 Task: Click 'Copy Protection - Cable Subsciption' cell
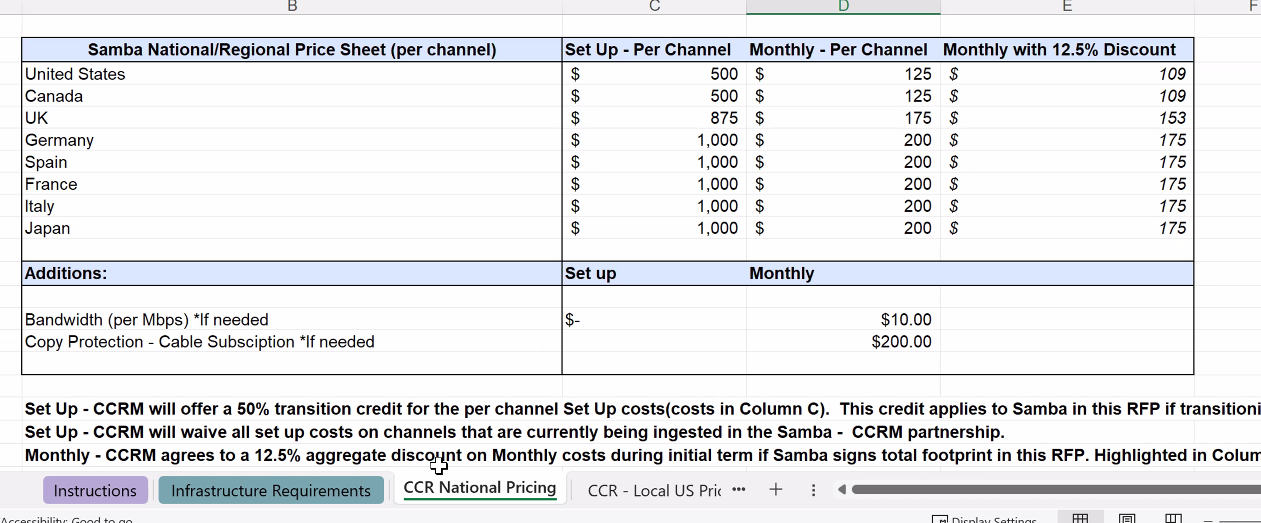click(292, 342)
